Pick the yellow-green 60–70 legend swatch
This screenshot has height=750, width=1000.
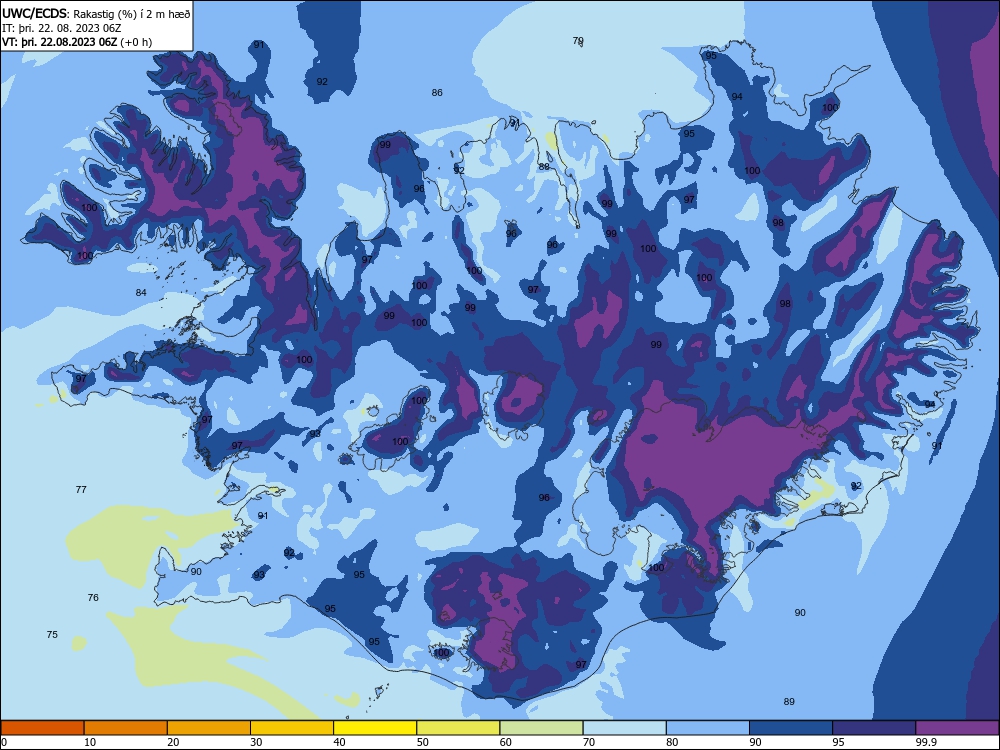[541, 728]
